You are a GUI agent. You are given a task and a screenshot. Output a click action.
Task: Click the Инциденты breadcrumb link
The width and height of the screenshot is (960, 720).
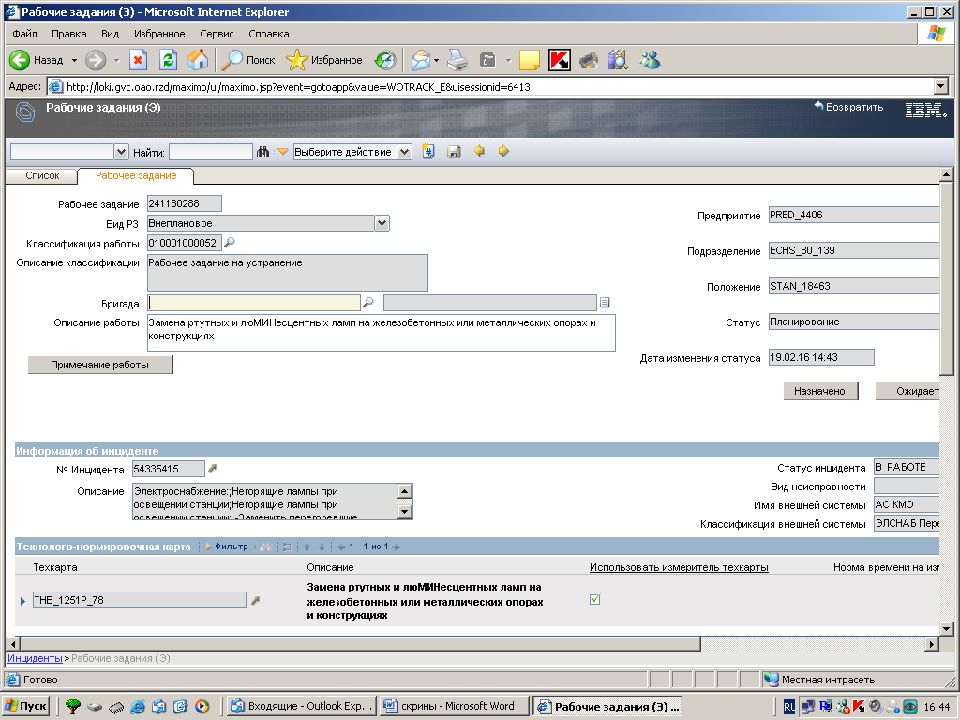pos(34,659)
